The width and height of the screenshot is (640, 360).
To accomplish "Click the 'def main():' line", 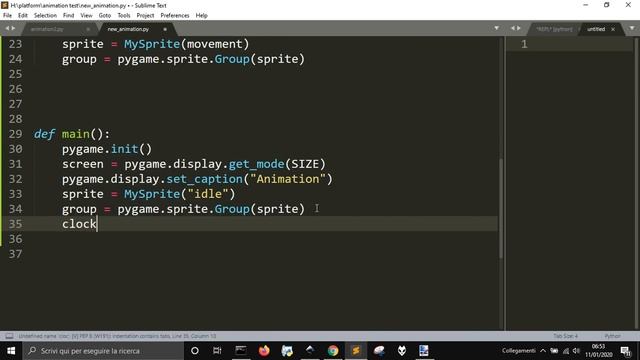I will 72,134.
